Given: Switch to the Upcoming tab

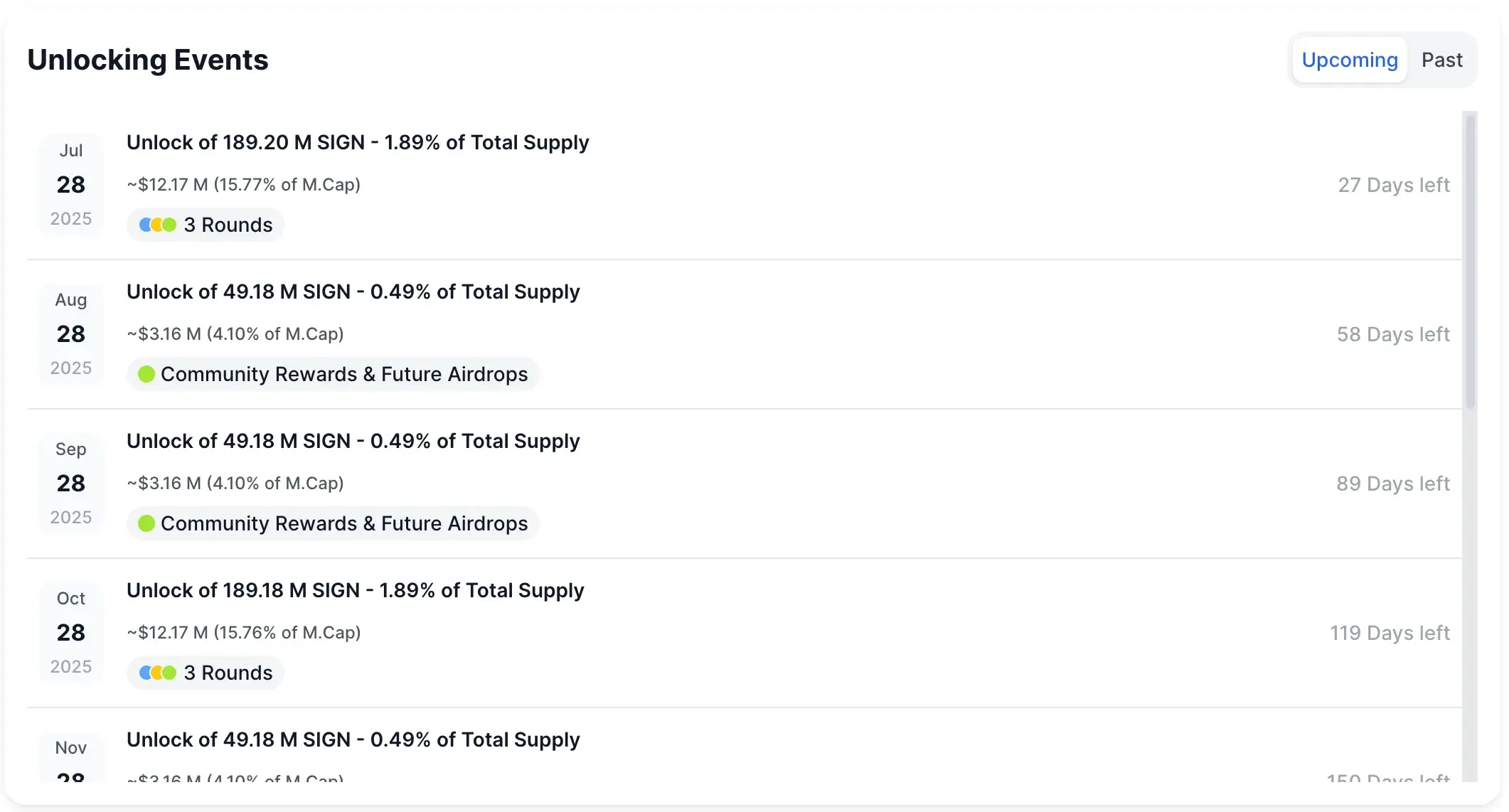Looking at the screenshot, I should (1349, 60).
